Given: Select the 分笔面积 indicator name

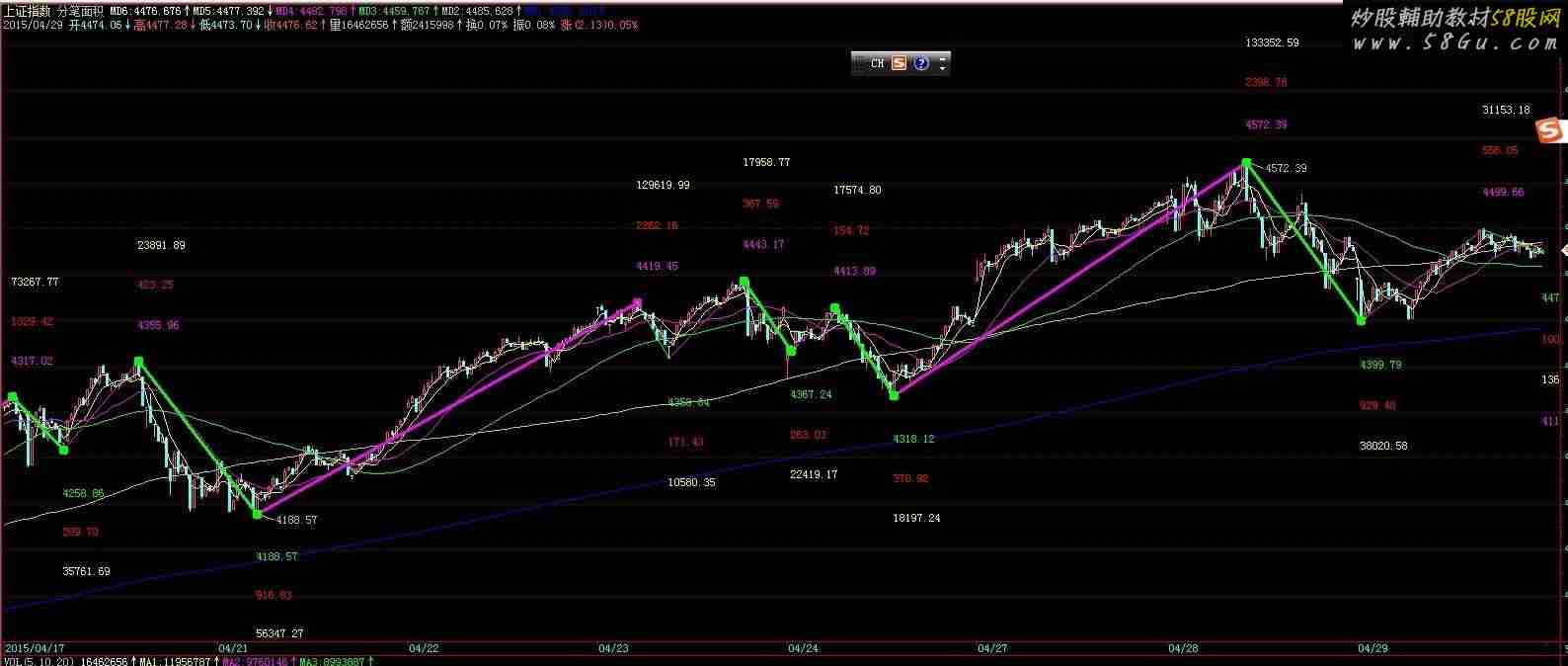Looking at the screenshot, I should click(x=80, y=11).
